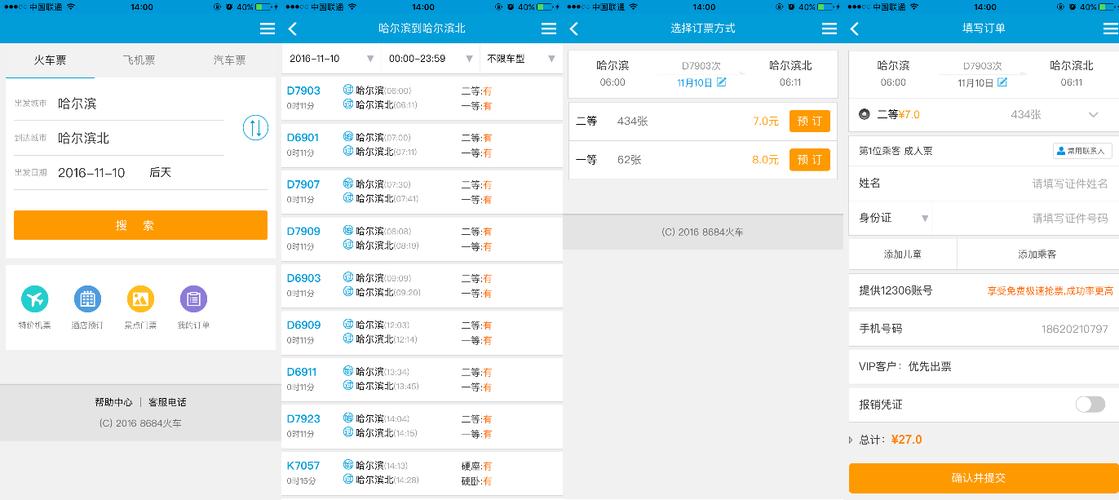Image resolution: width=1119 pixels, height=500 pixels.
Task: Open hamburger menu on the 火车票 search screen
Action: tap(267, 29)
